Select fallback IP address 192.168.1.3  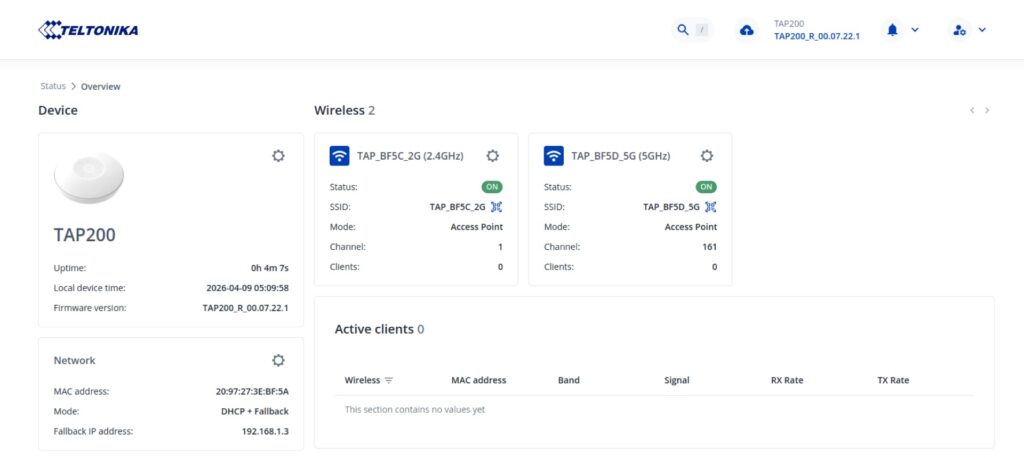(265, 431)
